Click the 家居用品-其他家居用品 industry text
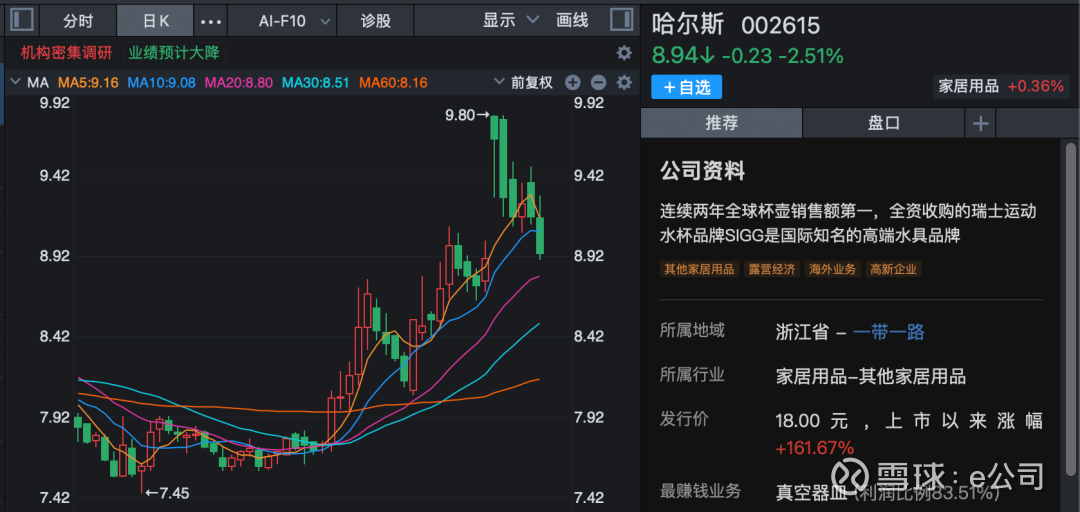1080x512 pixels. pyautogui.click(x=871, y=377)
